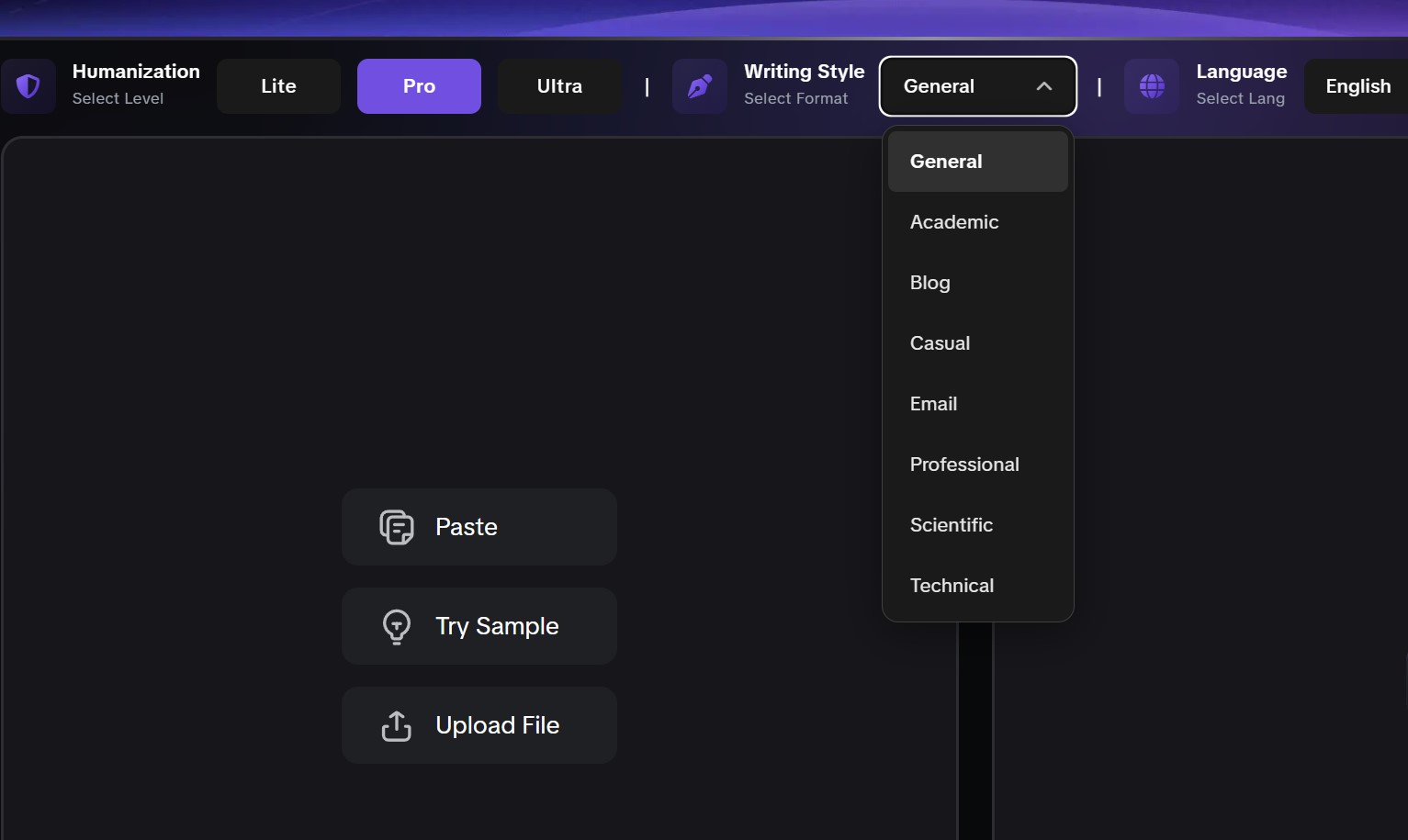1408x840 pixels.
Task: Pick the Blog writing style
Action: click(977, 283)
